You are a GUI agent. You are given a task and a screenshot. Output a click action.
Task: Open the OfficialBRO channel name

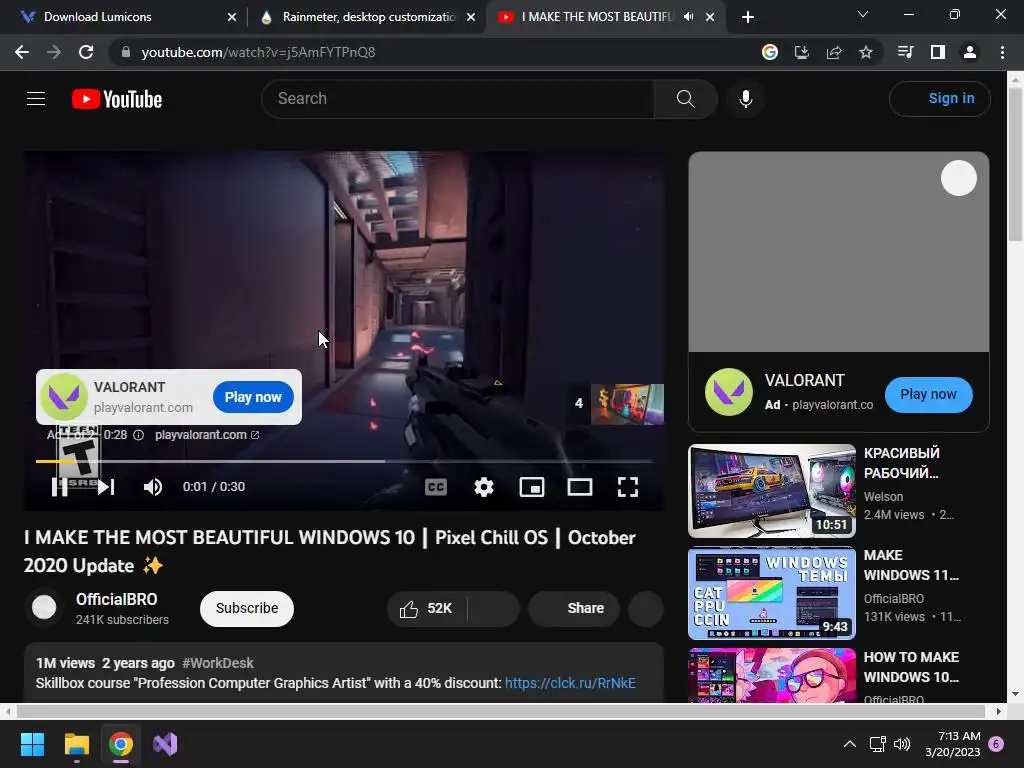tap(116, 600)
